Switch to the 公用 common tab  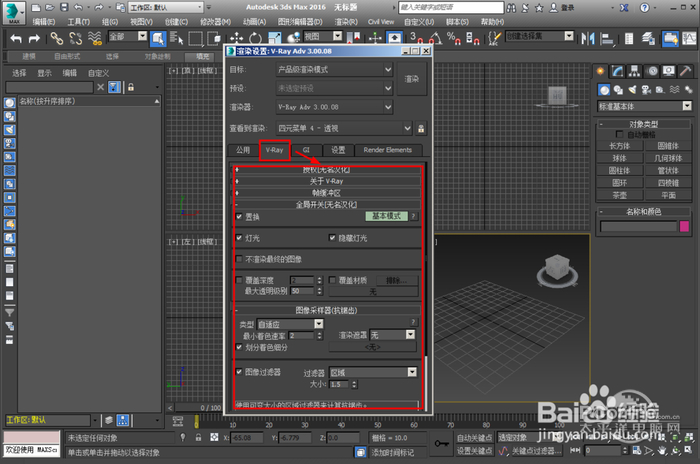[x=243, y=150]
